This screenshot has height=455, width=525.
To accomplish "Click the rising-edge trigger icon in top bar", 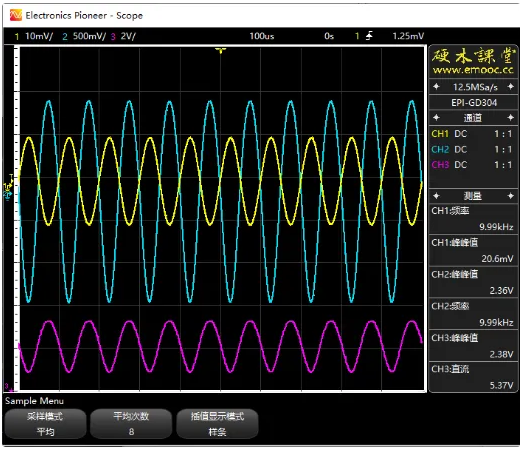I will click(369, 35).
